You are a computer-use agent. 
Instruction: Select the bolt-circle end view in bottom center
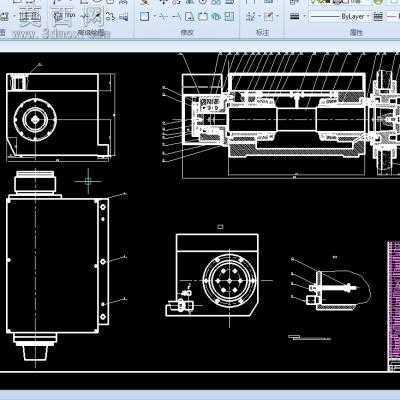coord(229,281)
